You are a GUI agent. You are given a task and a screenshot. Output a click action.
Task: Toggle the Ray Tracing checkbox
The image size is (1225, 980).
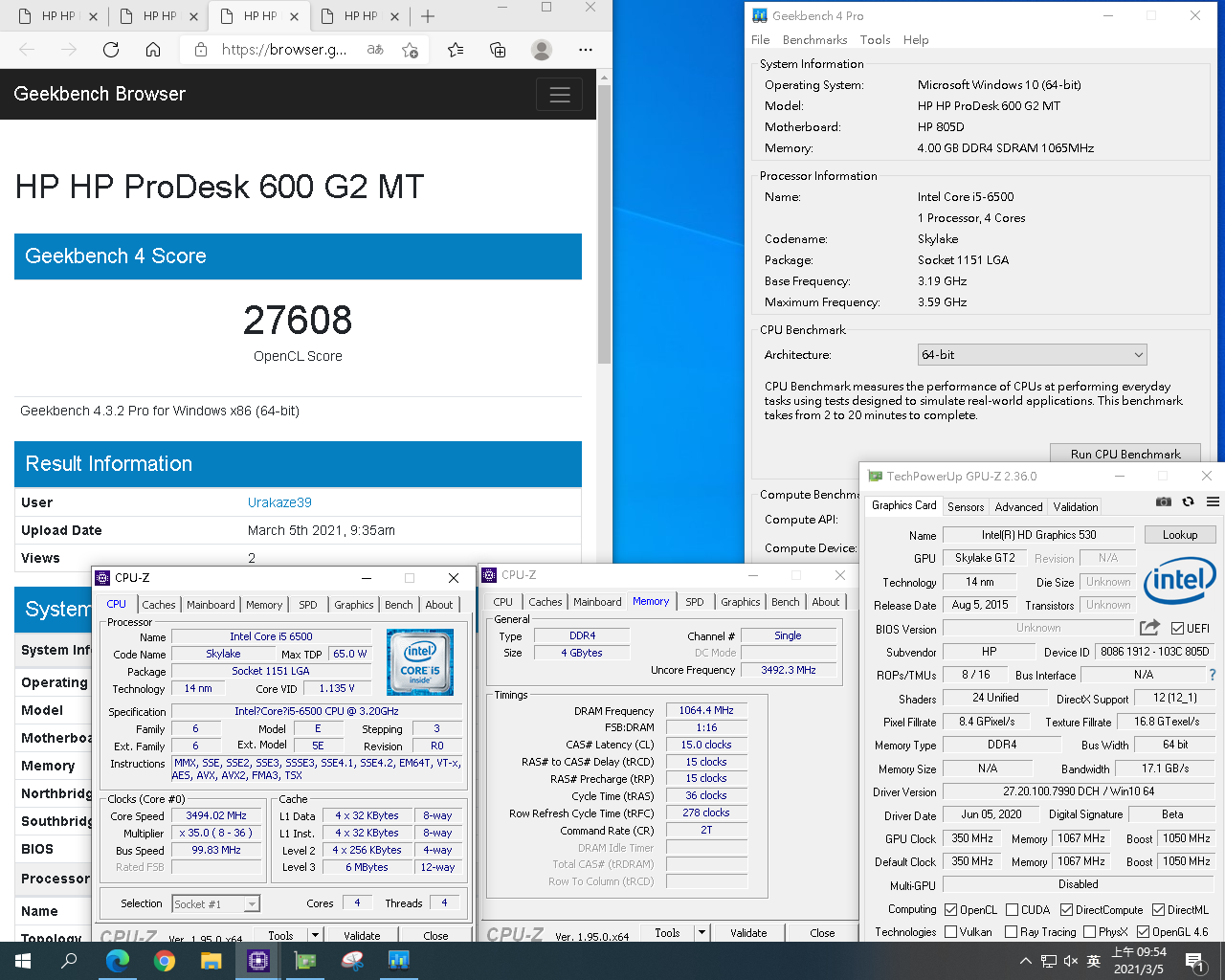(x=1012, y=931)
